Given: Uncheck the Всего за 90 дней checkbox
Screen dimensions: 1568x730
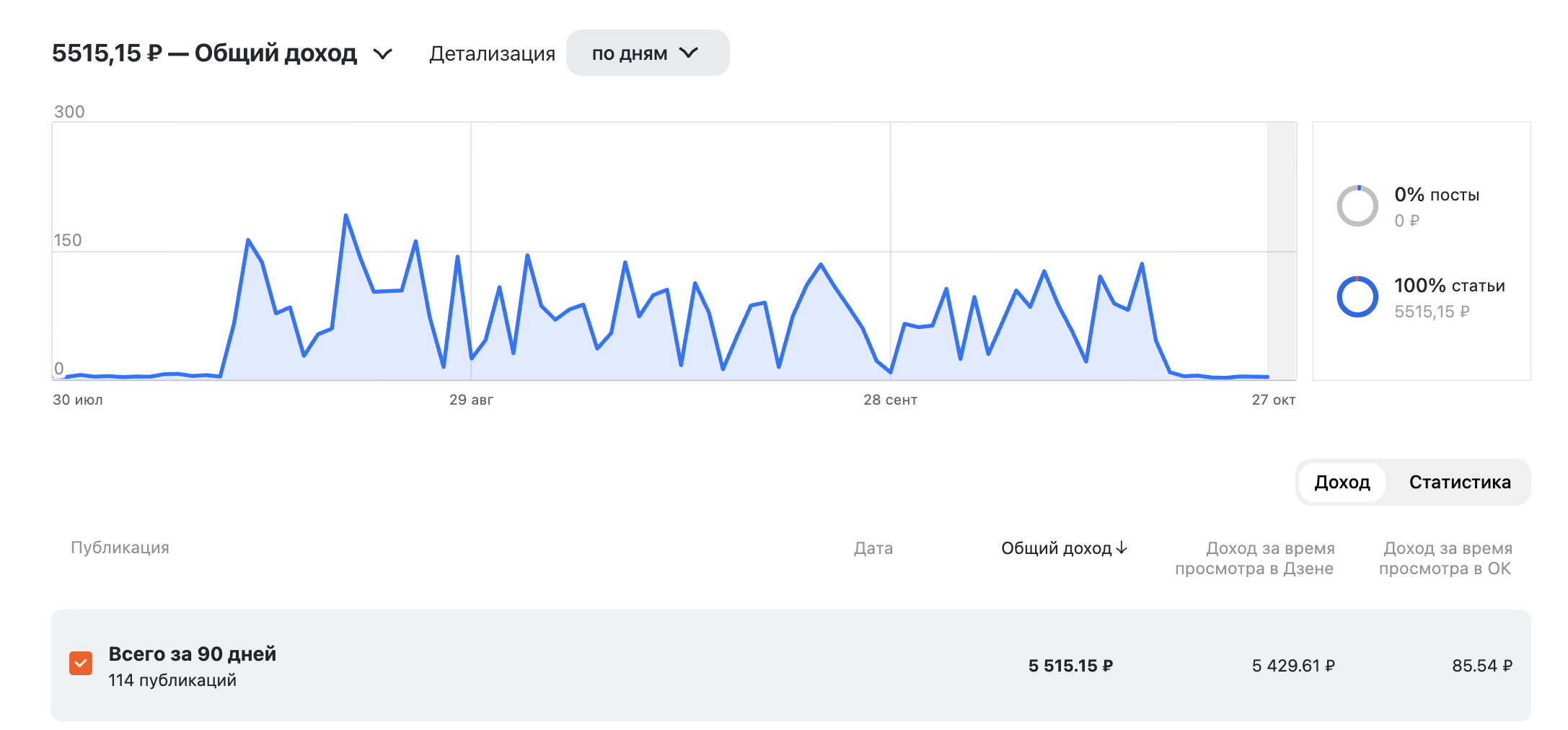Looking at the screenshot, I should [x=81, y=664].
